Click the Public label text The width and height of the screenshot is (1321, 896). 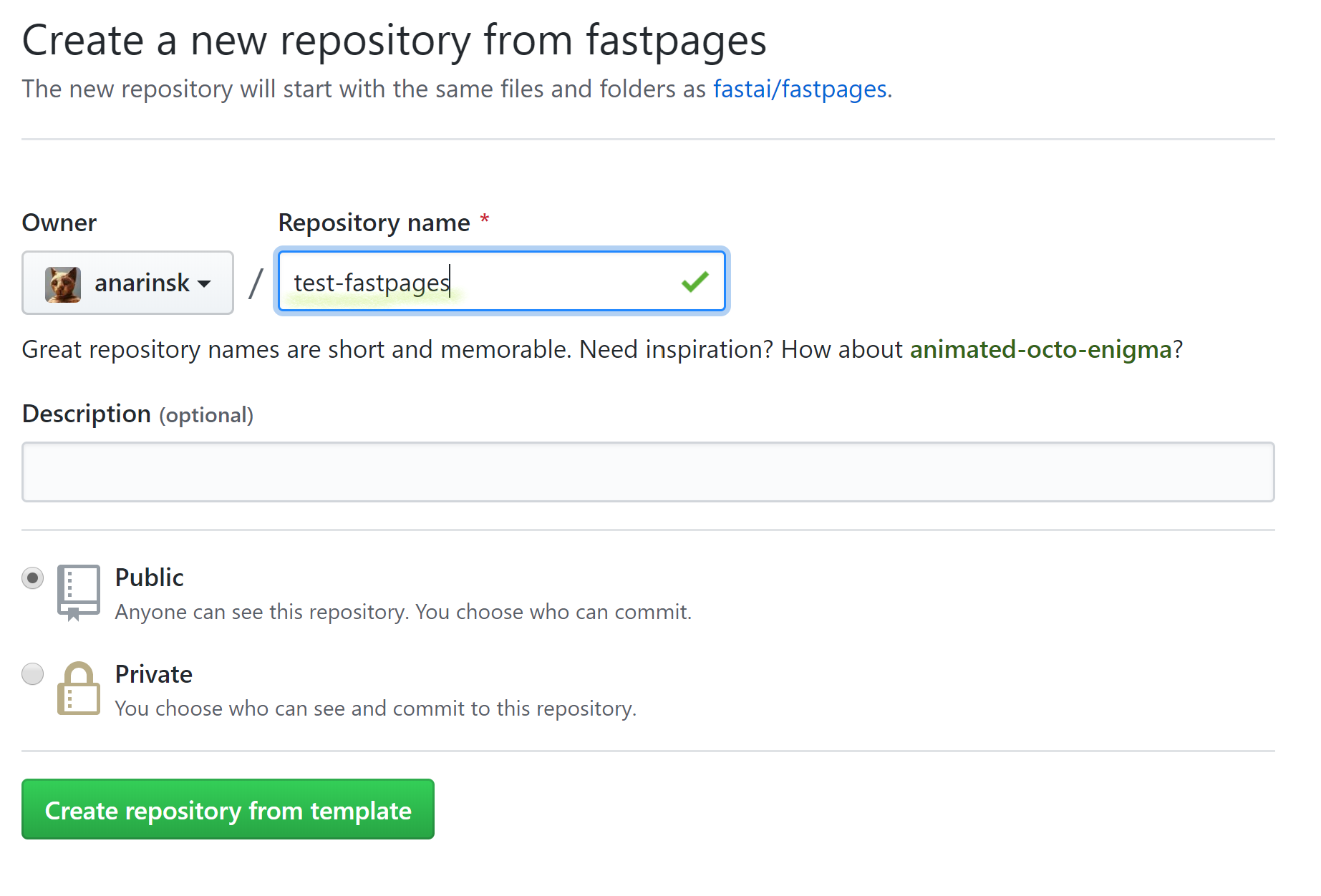(149, 578)
